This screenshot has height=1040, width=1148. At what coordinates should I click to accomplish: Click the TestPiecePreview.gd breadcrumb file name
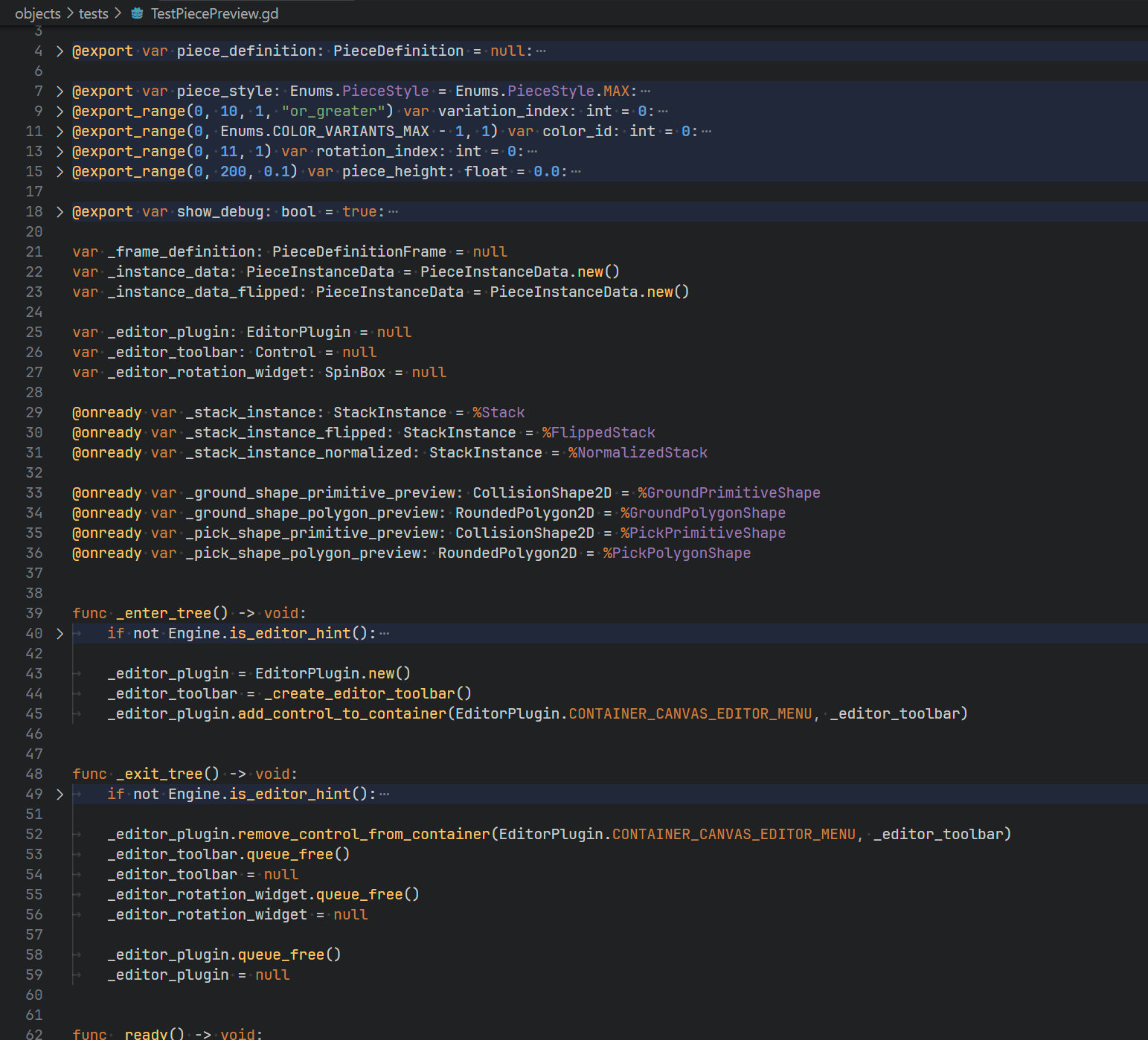215,13
